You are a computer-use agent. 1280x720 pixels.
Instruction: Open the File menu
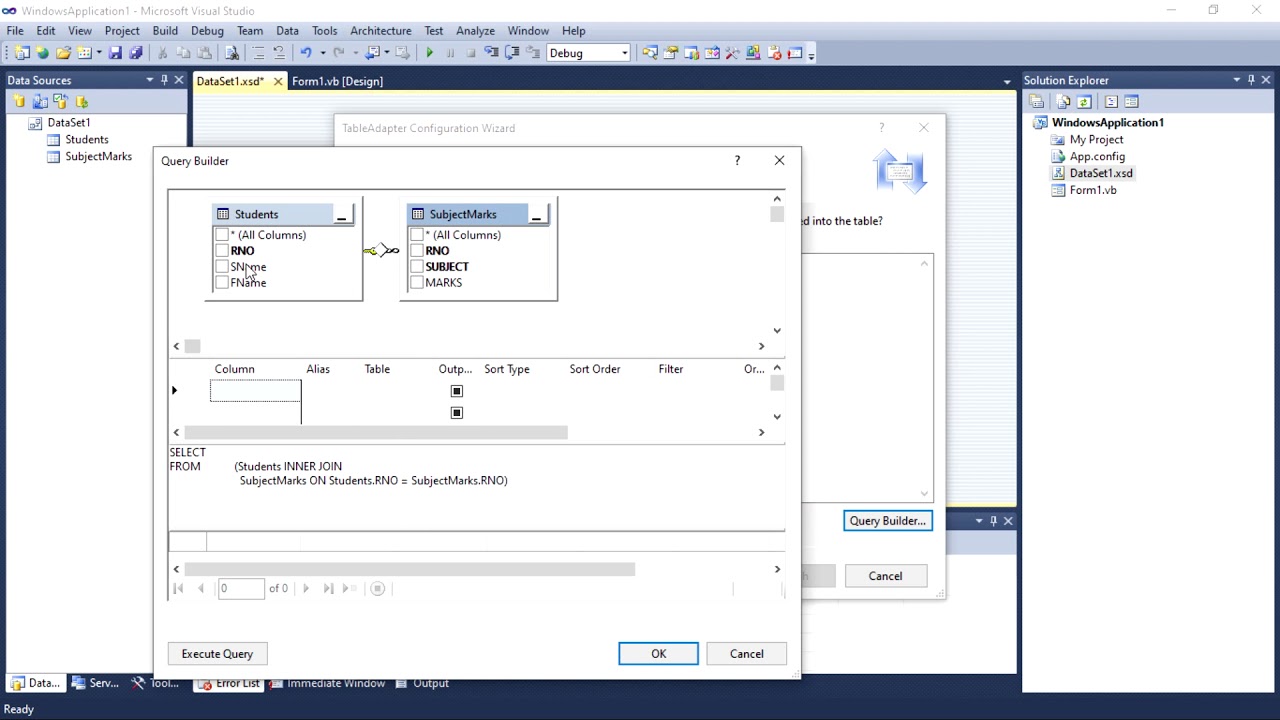coord(15,30)
